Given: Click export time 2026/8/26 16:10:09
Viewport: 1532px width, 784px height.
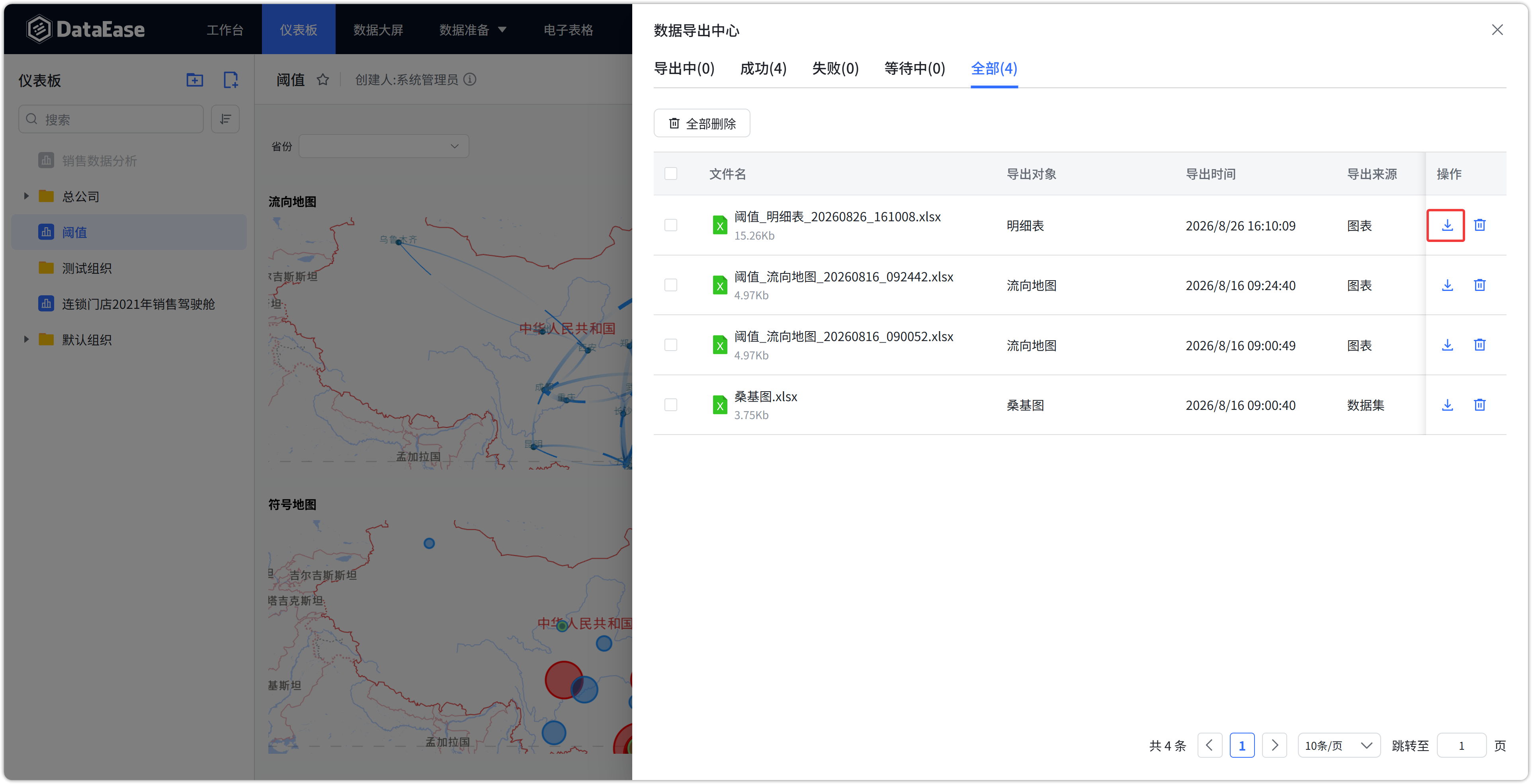Looking at the screenshot, I should pyautogui.click(x=1240, y=226).
